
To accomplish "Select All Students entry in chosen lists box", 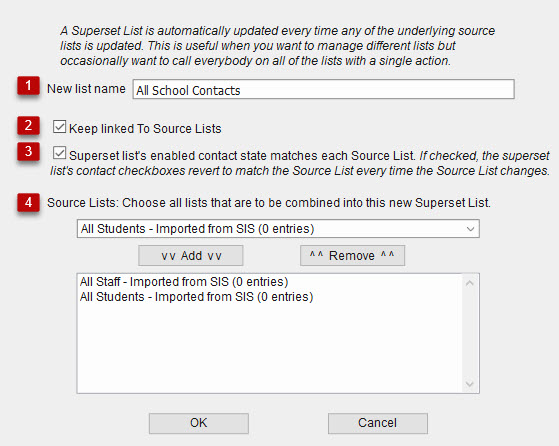I will point(196,297).
